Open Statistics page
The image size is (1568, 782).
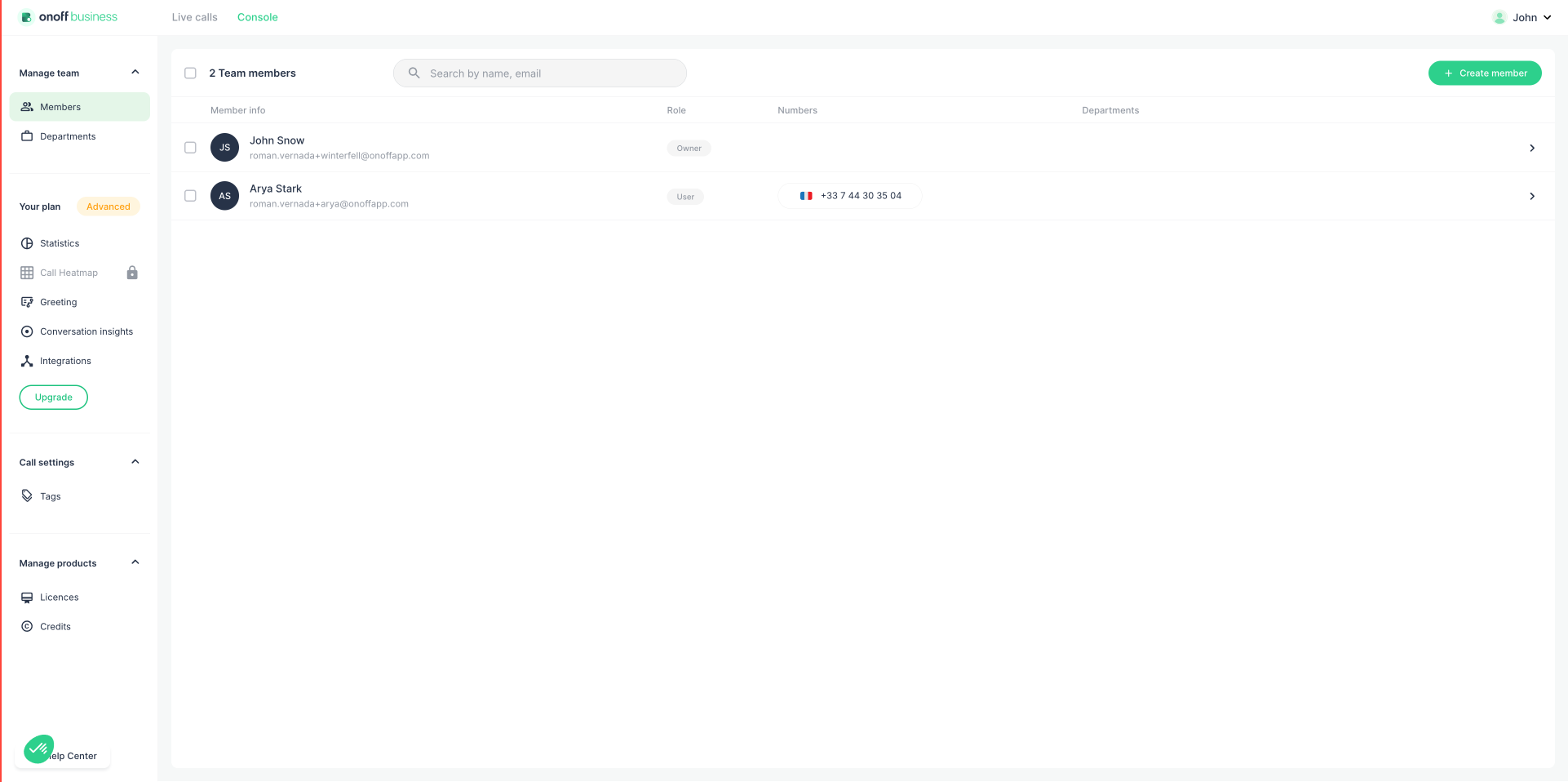[x=80, y=243]
